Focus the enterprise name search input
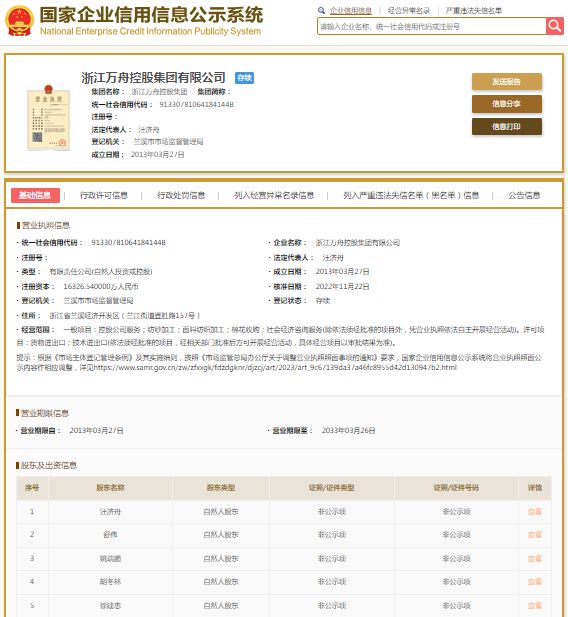Viewport: 568px width, 617px height. [431, 26]
